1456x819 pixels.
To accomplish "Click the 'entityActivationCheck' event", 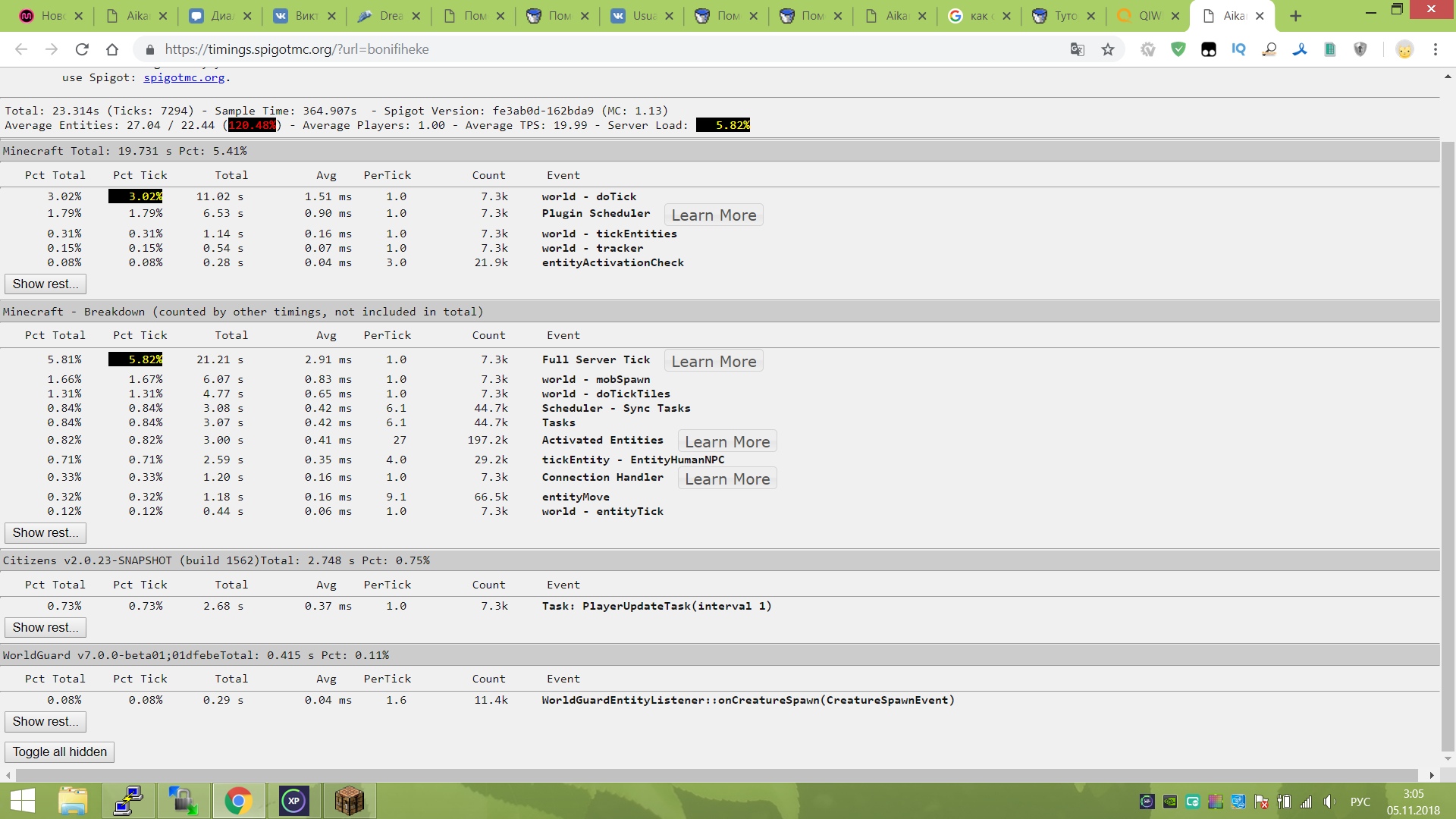I will click(x=613, y=262).
